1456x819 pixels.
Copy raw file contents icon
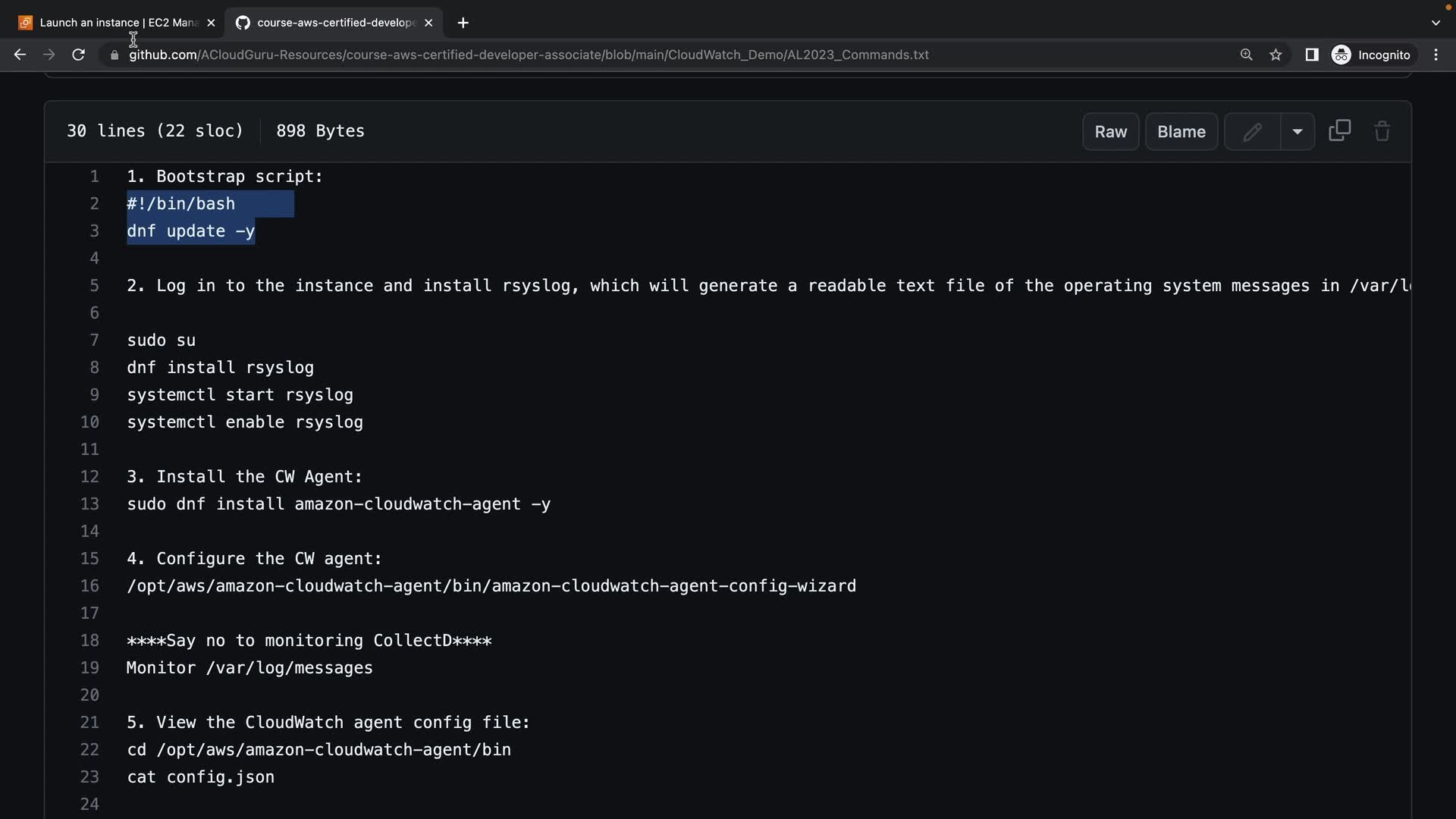click(x=1340, y=131)
